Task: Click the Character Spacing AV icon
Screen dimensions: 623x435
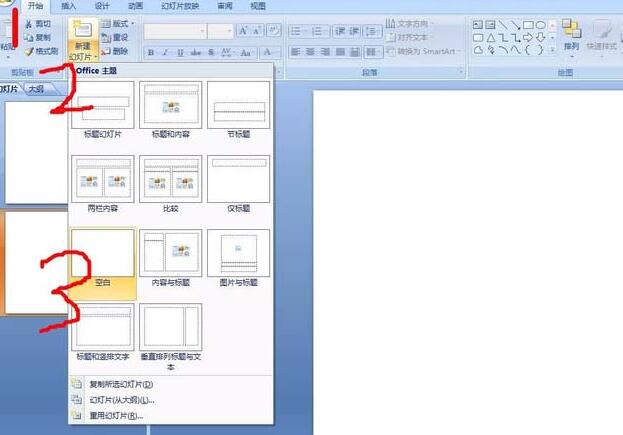Action: point(226,52)
